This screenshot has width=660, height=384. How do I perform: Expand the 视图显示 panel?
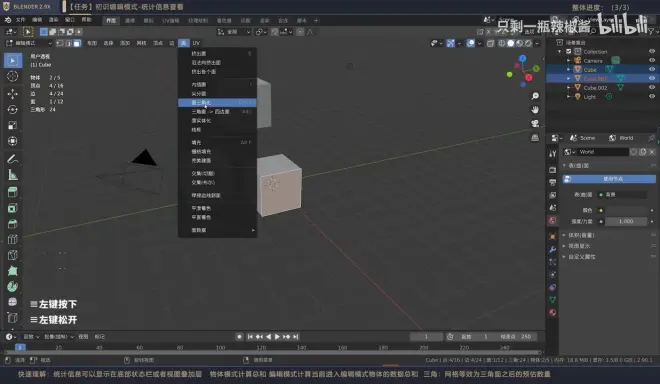point(579,246)
